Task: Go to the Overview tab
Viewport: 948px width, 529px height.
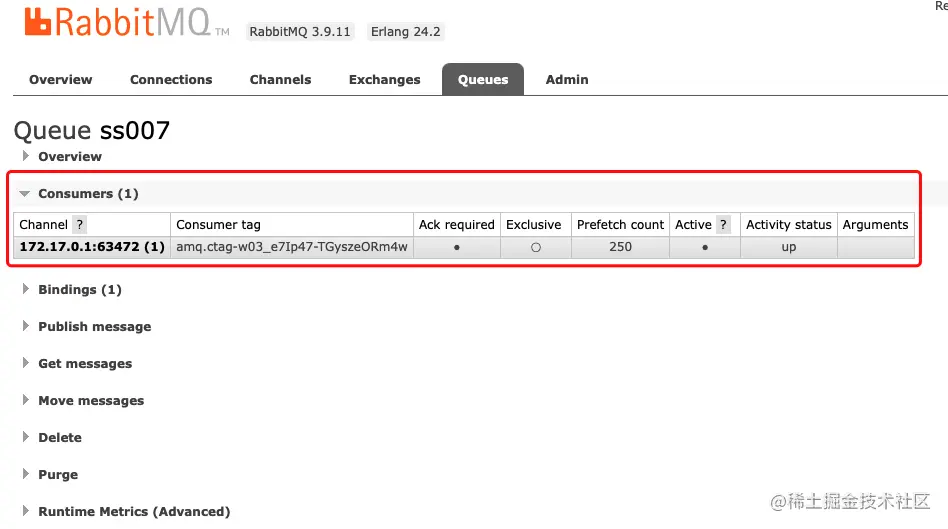Action: (60, 80)
